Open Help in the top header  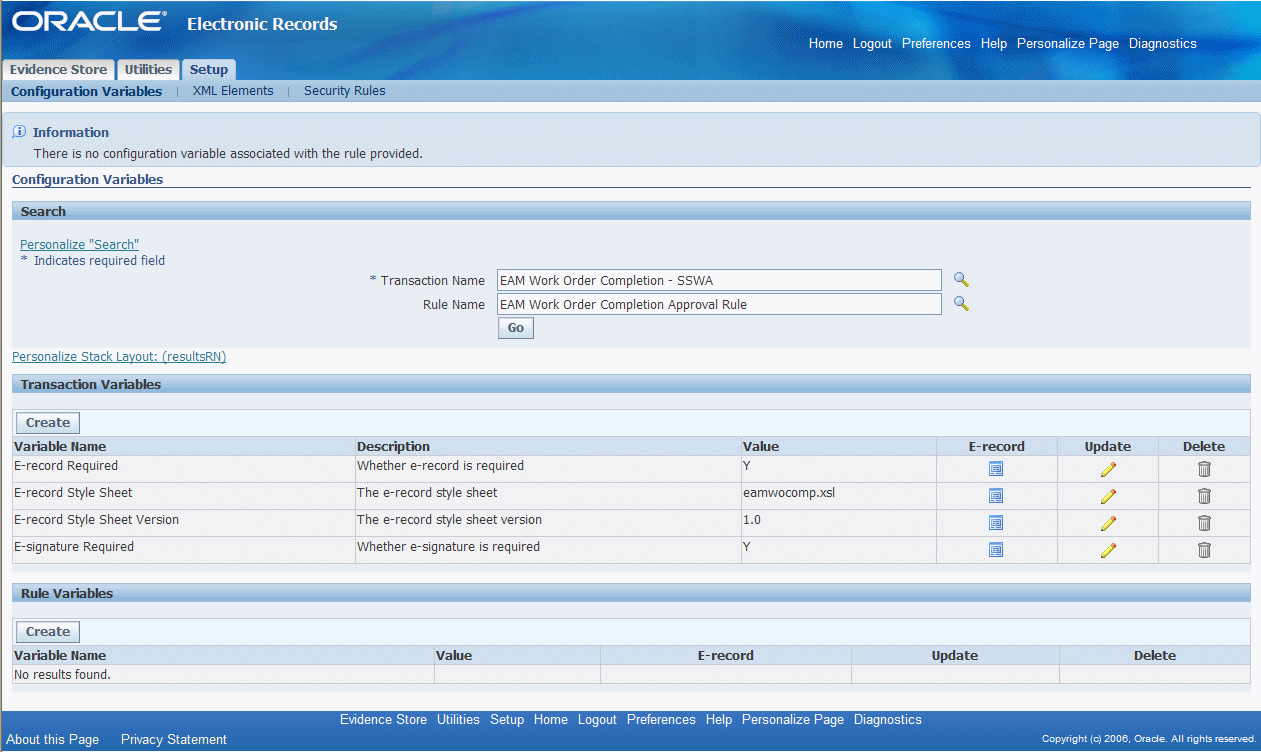[994, 44]
